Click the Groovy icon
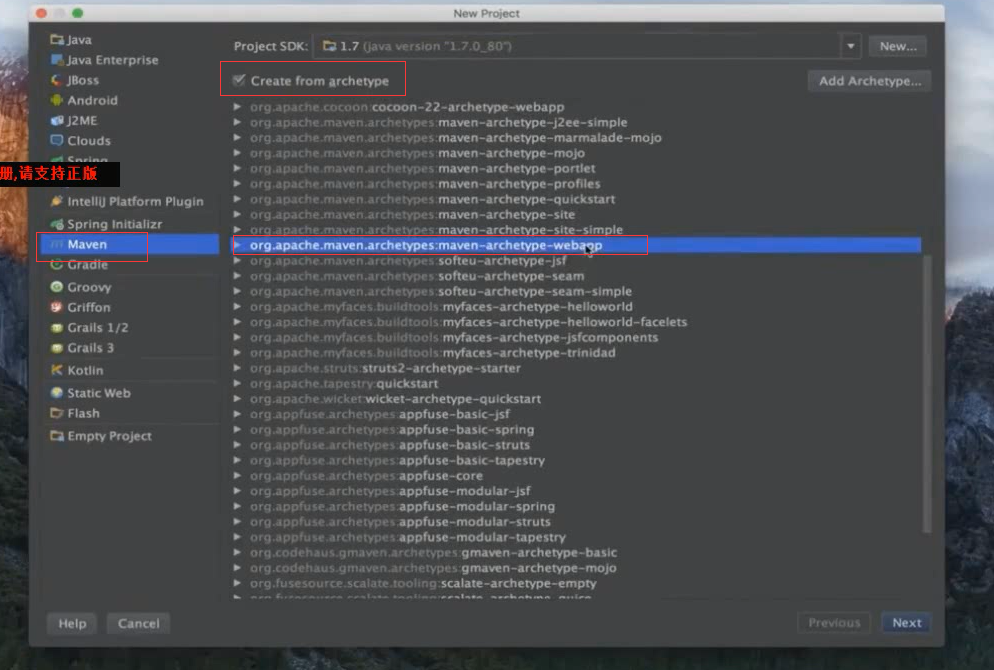Viewport: 994px width, 670px height. (56, 287)
